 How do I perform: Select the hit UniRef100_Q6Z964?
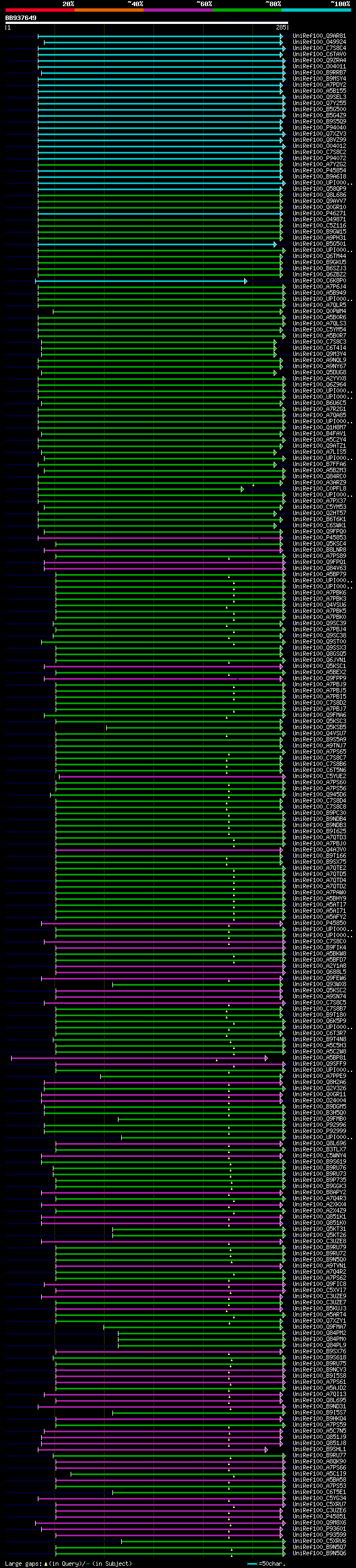pyautogui.click(x=319, y=385)
